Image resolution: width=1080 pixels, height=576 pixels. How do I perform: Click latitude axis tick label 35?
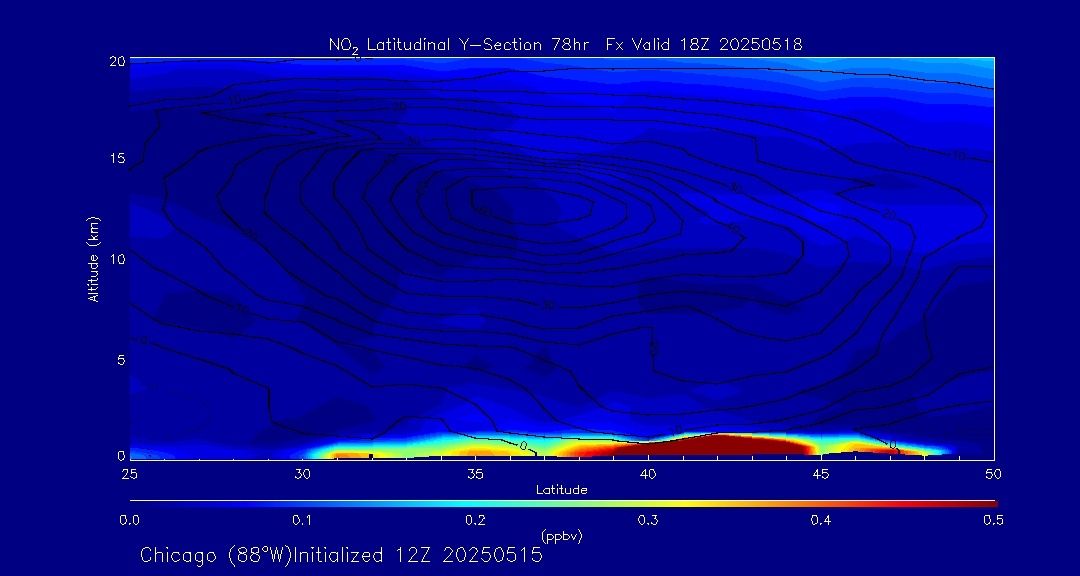(x=475, y=473)
